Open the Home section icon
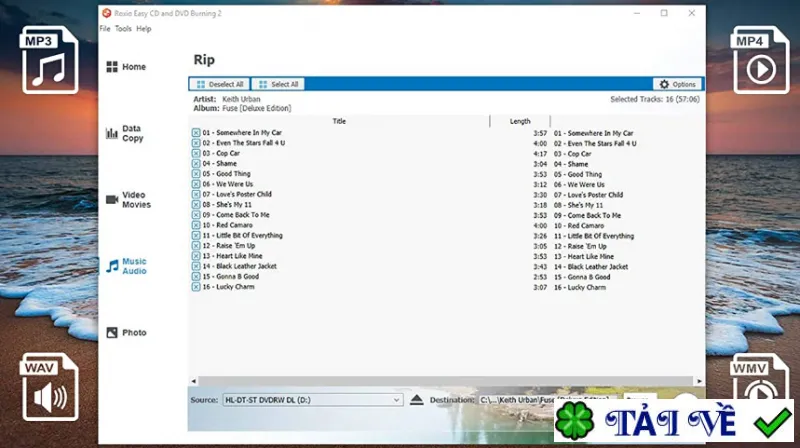Image resolution: width=800 pixels, height=448 pixels. coord(112,67)
